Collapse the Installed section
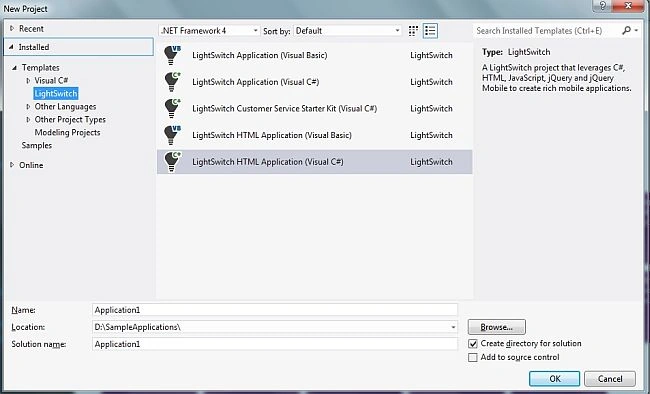This screenshot has height=394, width=650. 12,47
